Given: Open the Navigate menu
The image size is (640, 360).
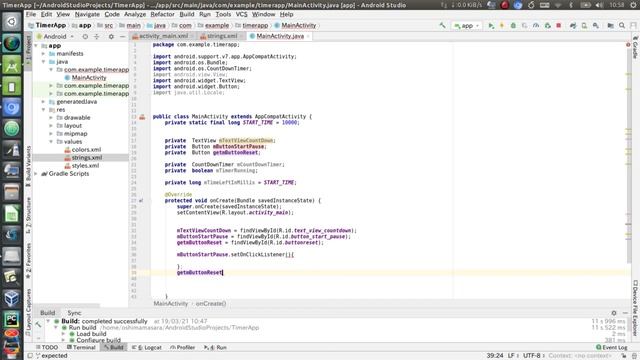Looking at the screenshot, I should pos(87,14).
